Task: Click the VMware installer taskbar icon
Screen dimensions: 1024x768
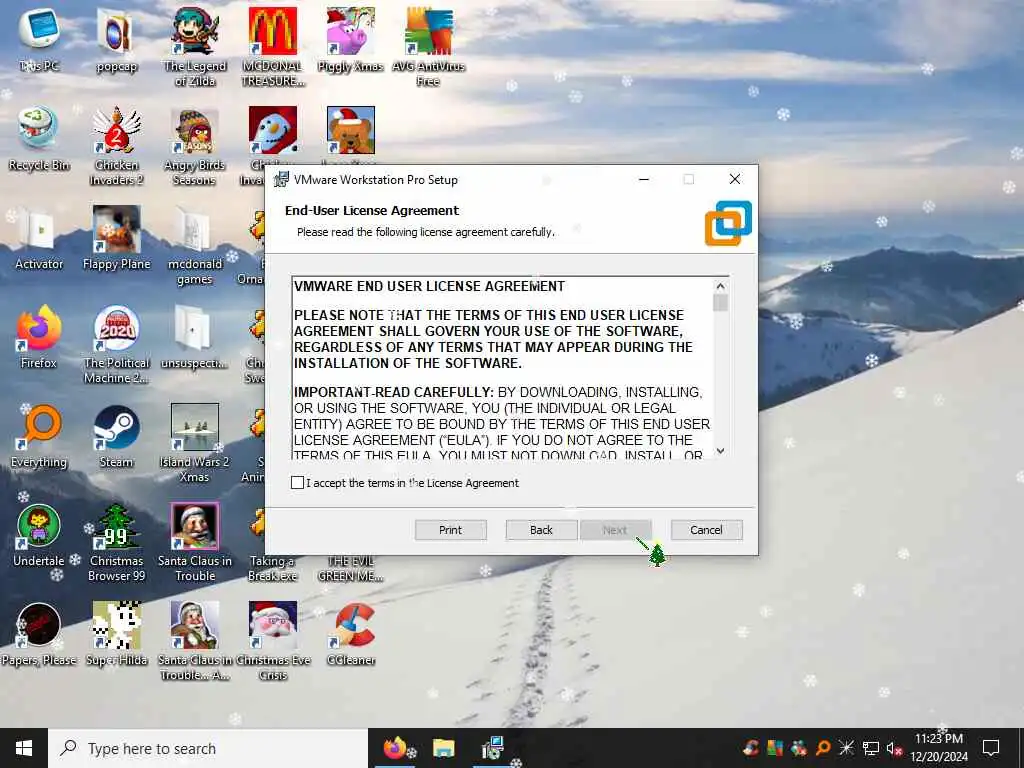Action: point(492,748)
